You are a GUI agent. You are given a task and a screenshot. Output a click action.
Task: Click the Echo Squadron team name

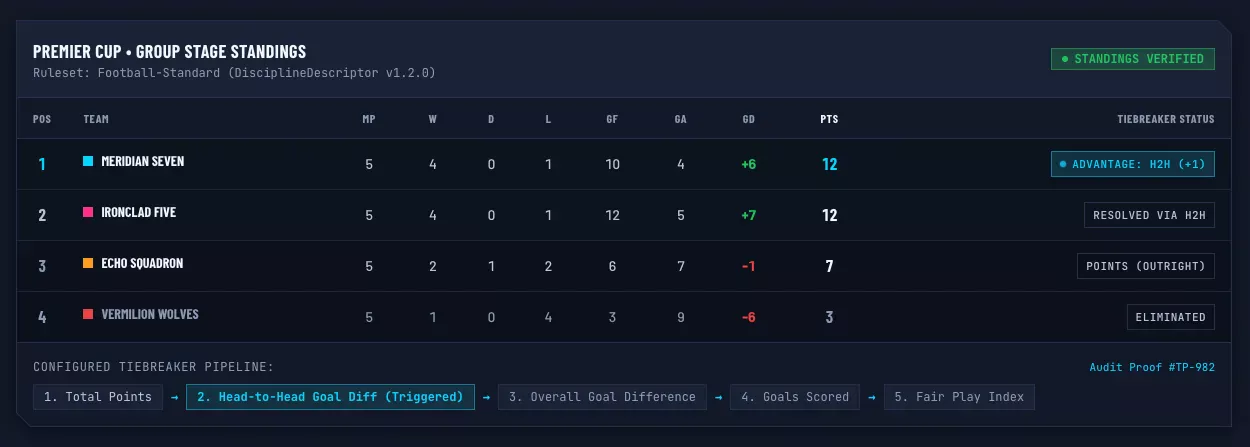coord(142,263)
